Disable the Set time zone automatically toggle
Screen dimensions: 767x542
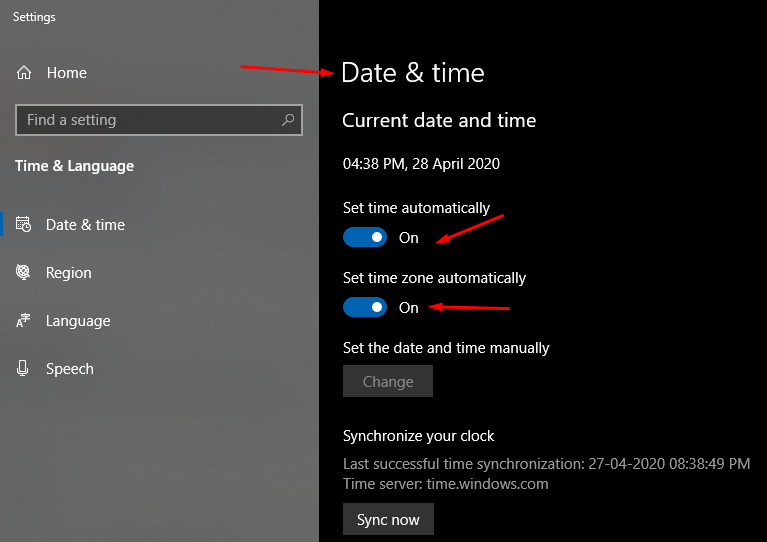tap(365, 307)
